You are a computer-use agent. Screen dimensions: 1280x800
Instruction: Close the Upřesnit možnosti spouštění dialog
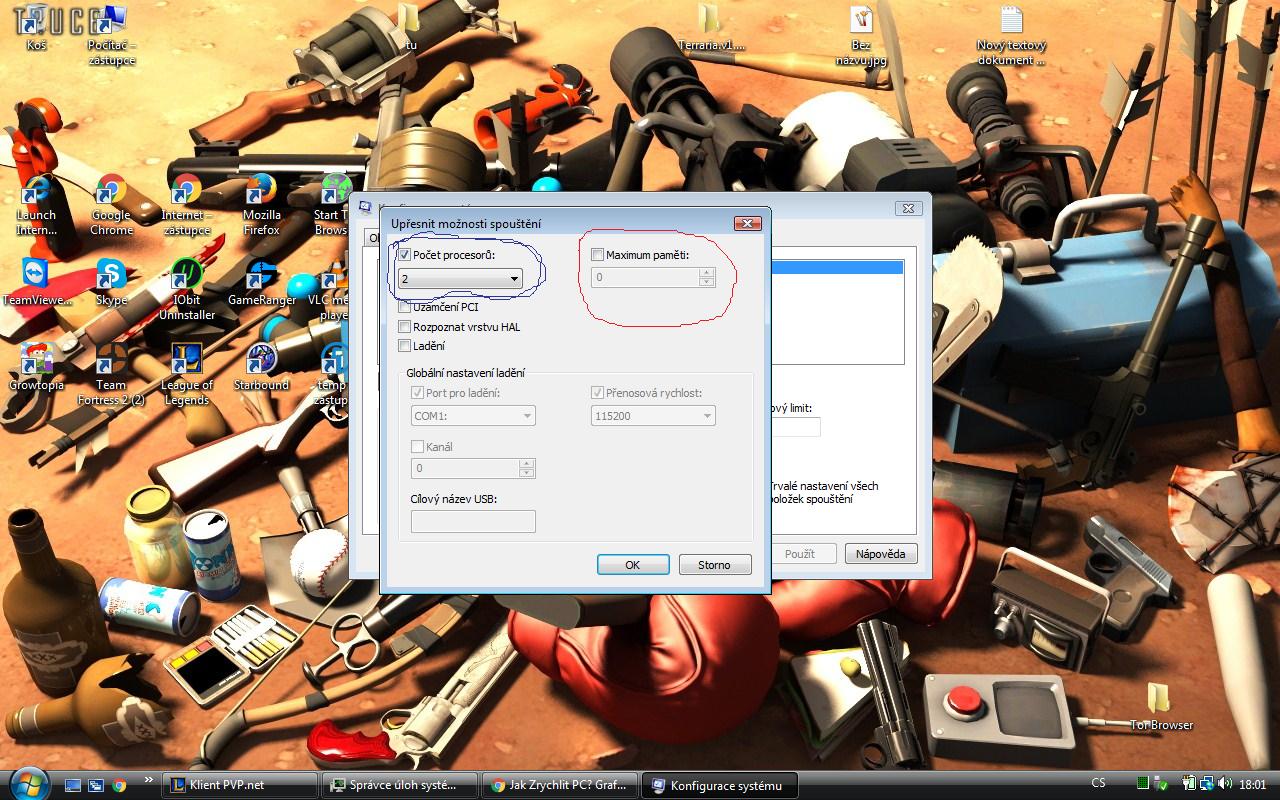point(748,223)
